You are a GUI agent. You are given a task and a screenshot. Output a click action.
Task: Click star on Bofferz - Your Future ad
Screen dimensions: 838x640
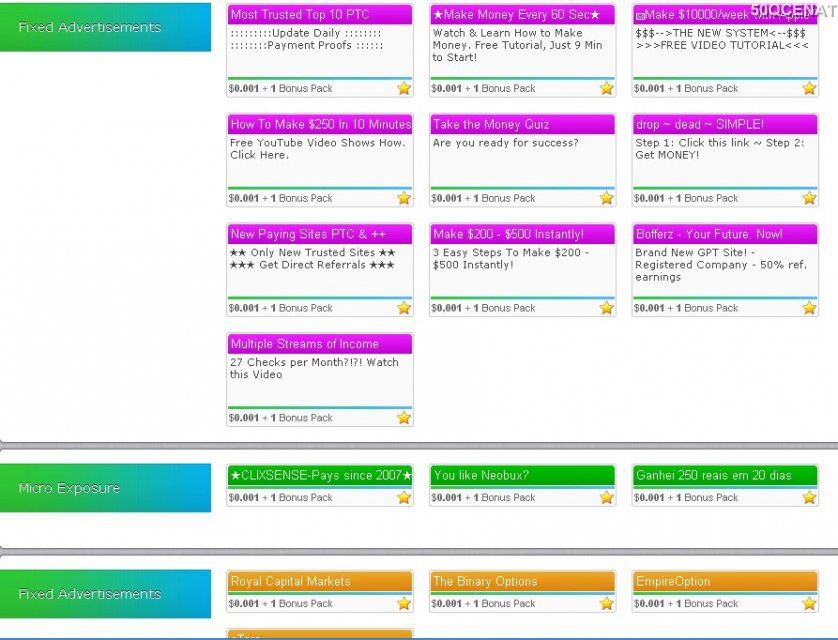(x=809, y=308)
